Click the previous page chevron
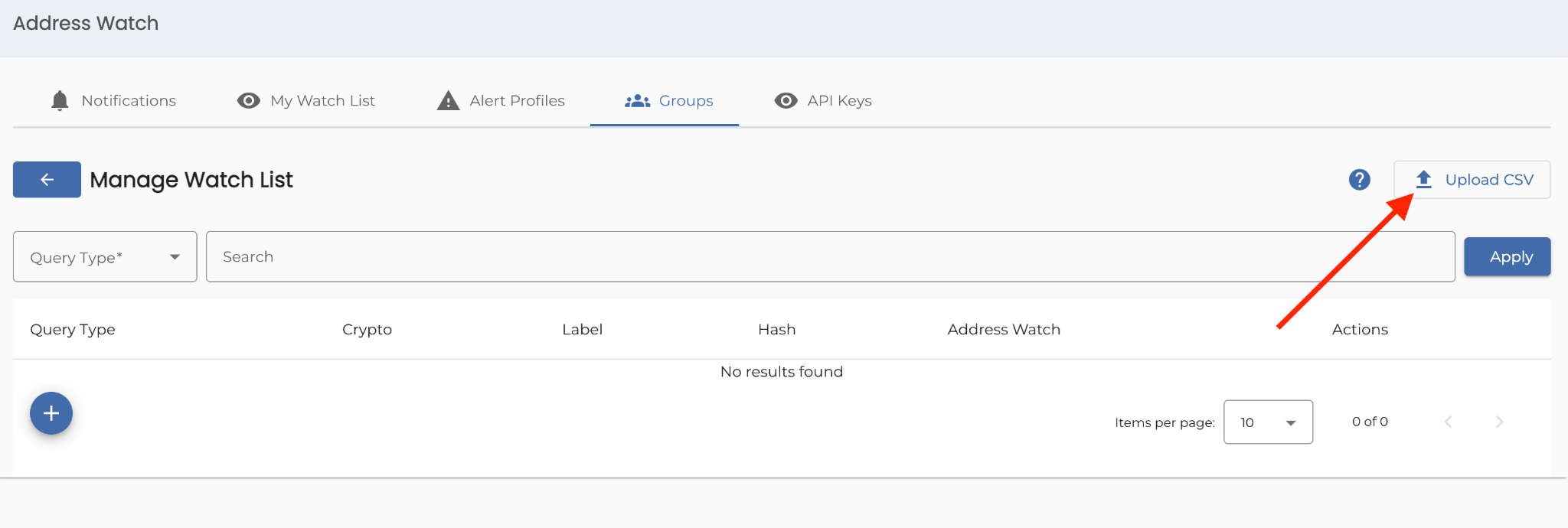 [x=1448, y=422]
